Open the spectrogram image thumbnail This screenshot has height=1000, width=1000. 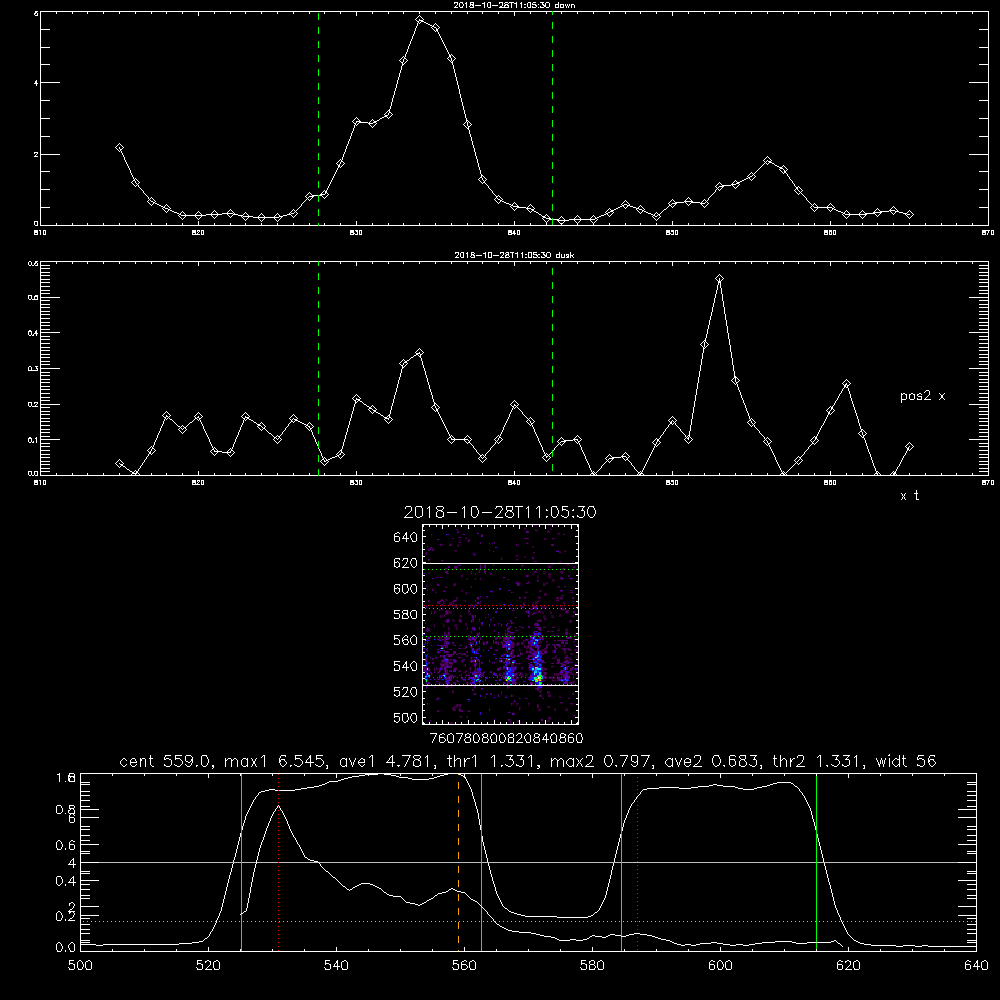(500, 624)
